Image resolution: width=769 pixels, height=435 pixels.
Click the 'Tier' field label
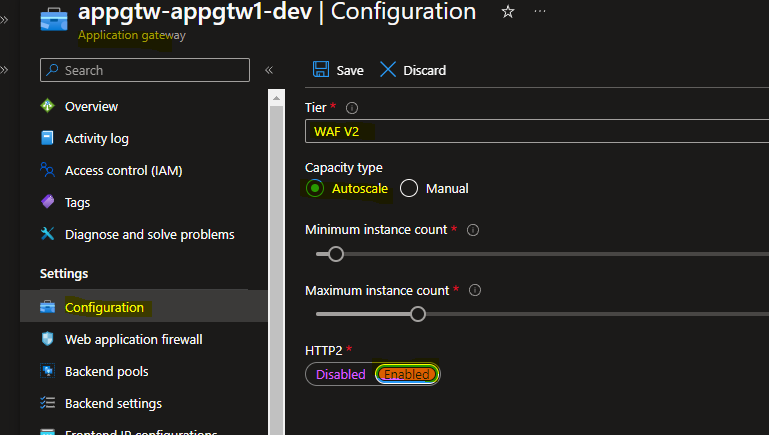pyautogui.click(x=315, y=107)
